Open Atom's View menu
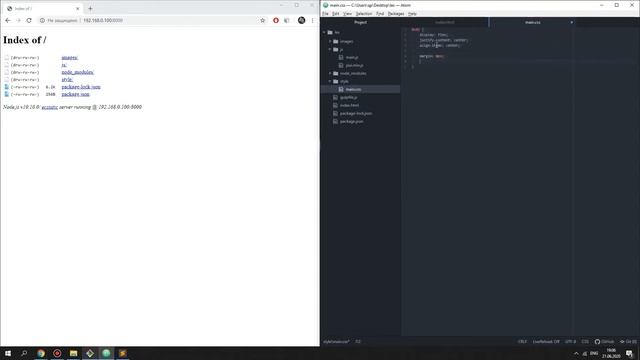 coord(347,14)
